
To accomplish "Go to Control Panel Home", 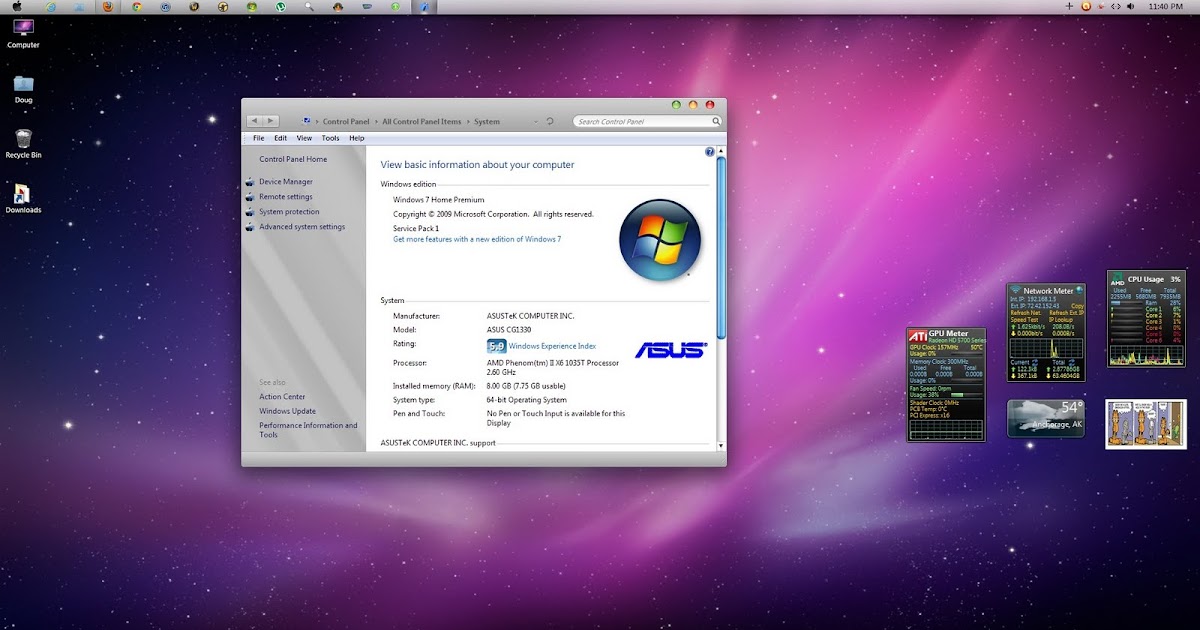I will click(293, 159).
